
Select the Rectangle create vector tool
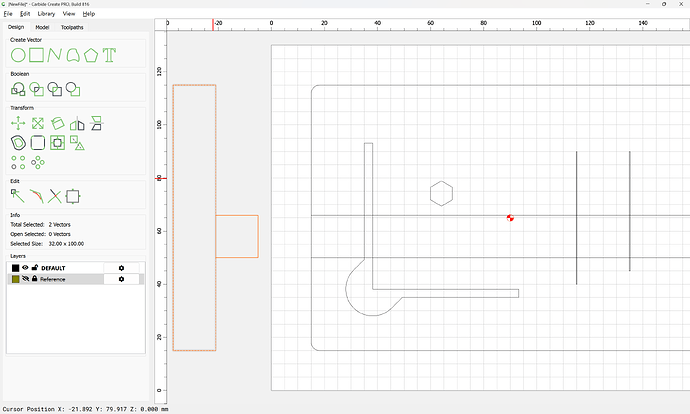37,55
